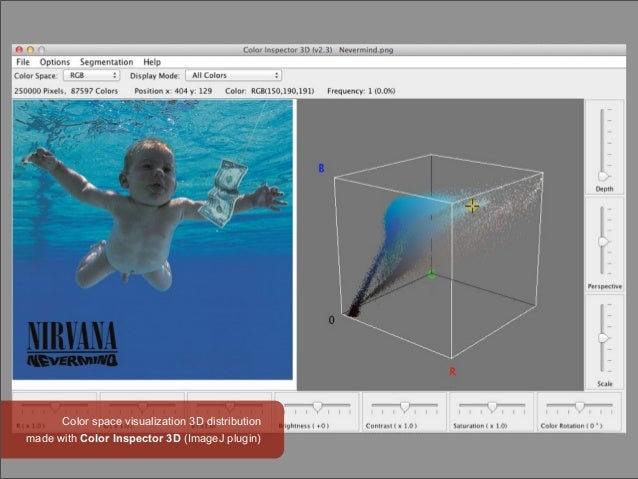Open the File menu
The width and height of the screenshot is (638, 479).
[x=23, y=62]
